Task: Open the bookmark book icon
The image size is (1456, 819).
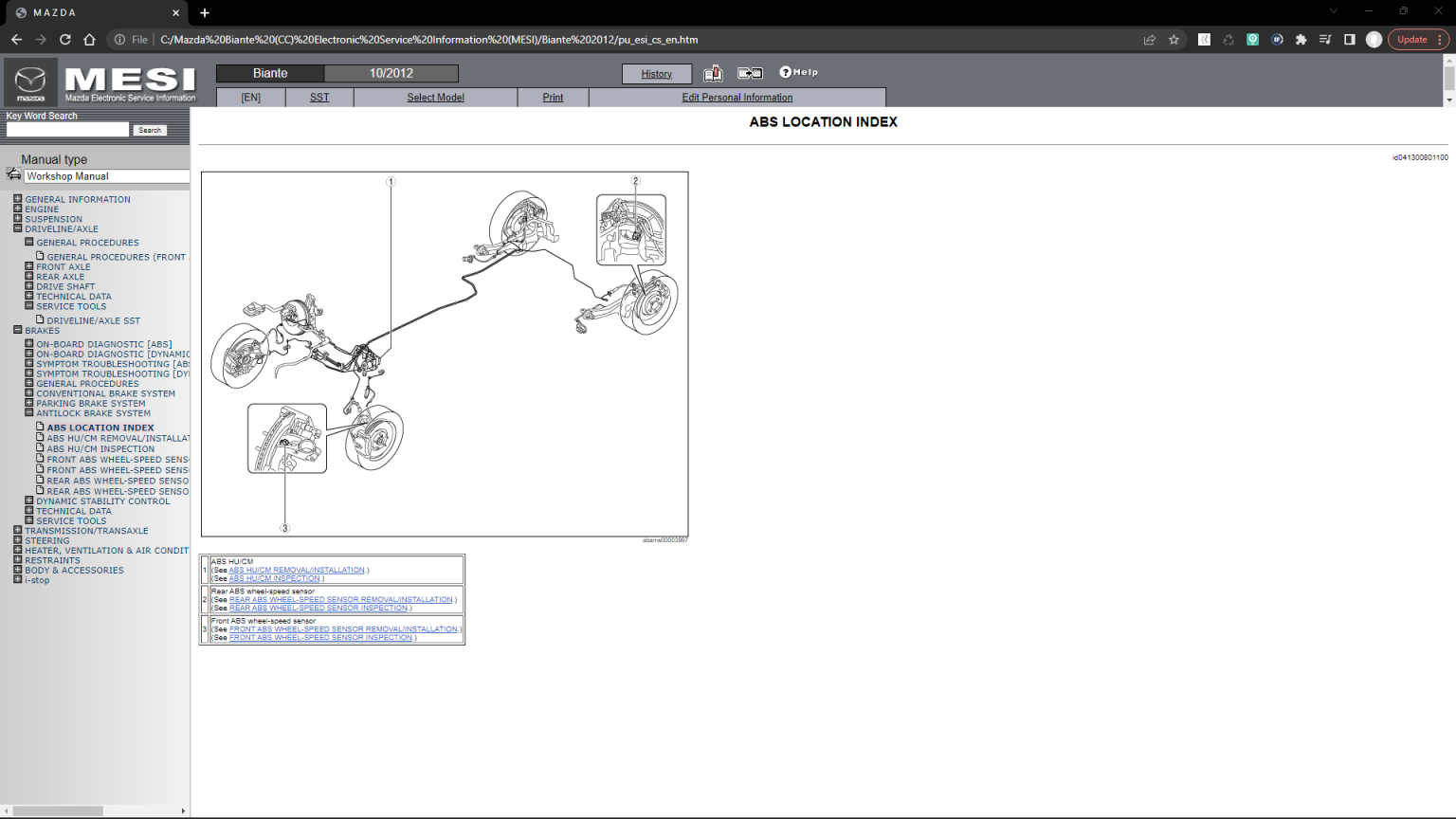Action: (713, 73)
